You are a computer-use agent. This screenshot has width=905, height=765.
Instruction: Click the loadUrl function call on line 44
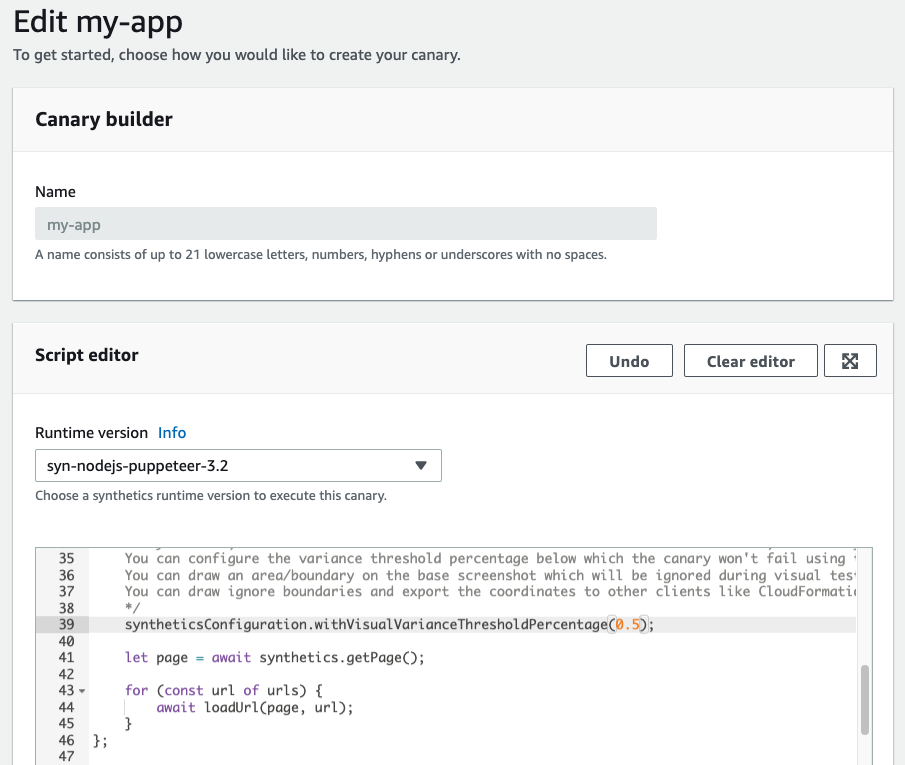[229, 707]
